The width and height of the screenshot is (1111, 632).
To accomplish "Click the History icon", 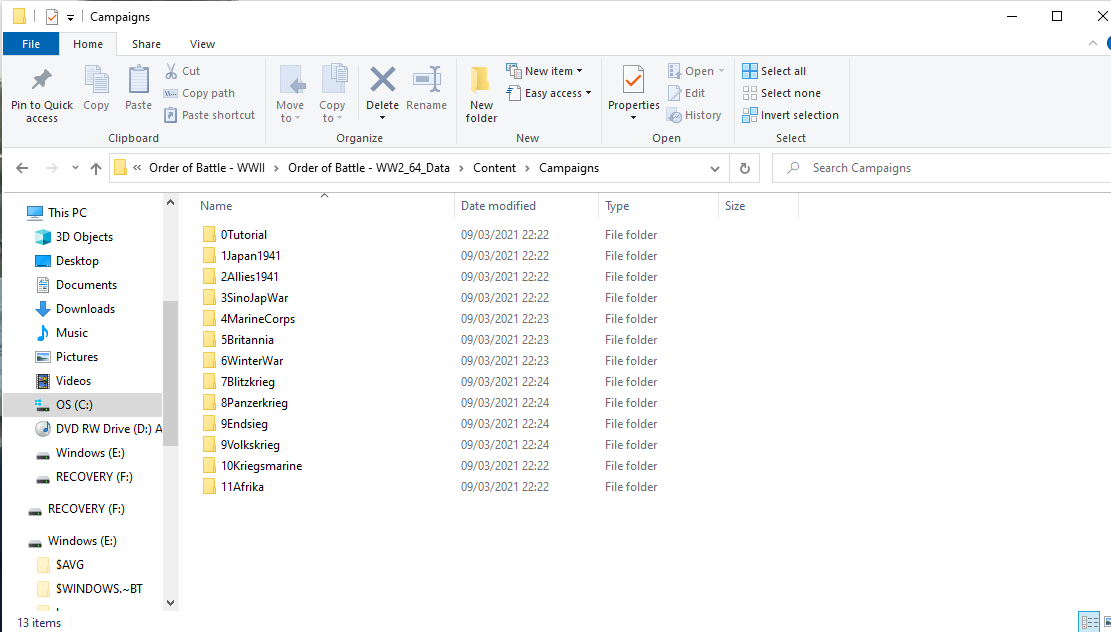I will pos(675,115).
